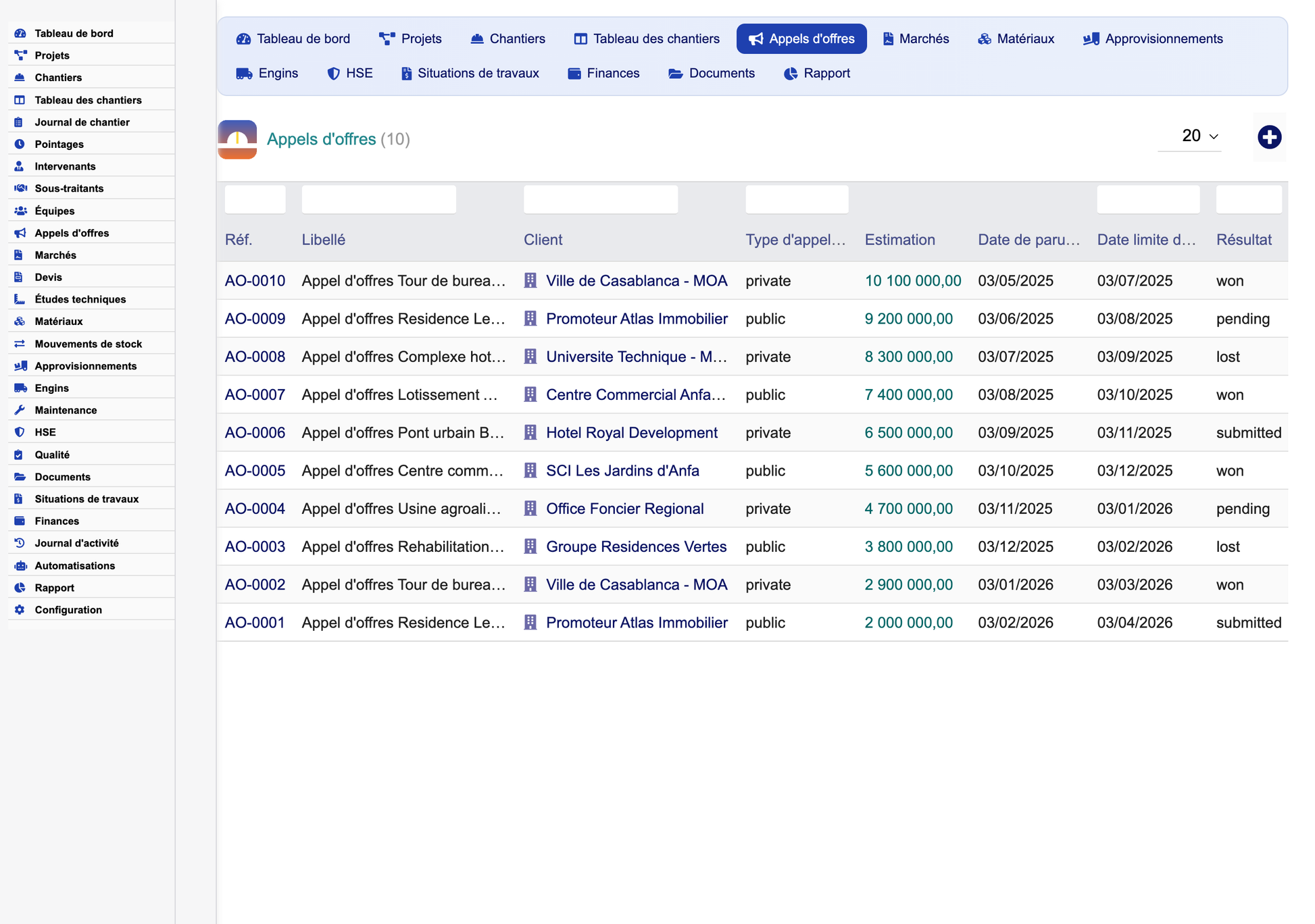The image size is (1315, 924).
Task: Click the add new appel d'offres plus icon
Action: tap(1269, 137)
